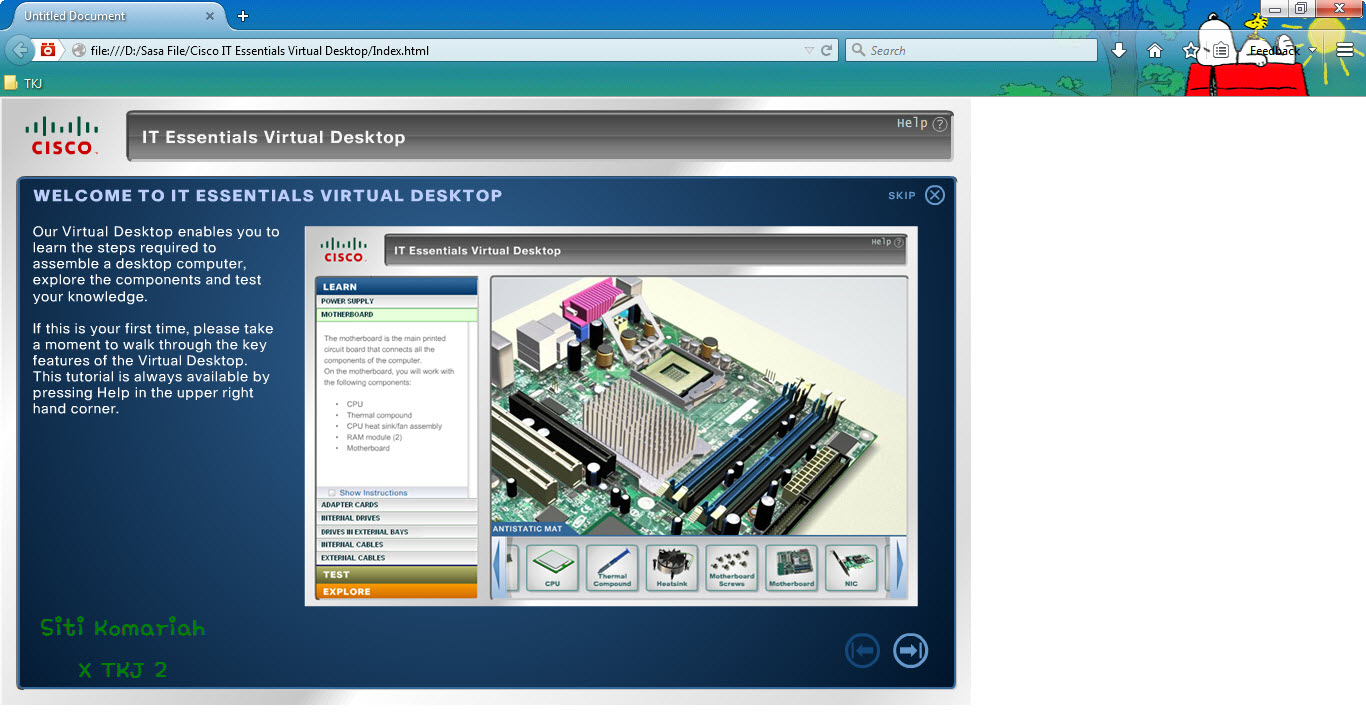Expand the POWER SUPPLY section

point(396,300)
